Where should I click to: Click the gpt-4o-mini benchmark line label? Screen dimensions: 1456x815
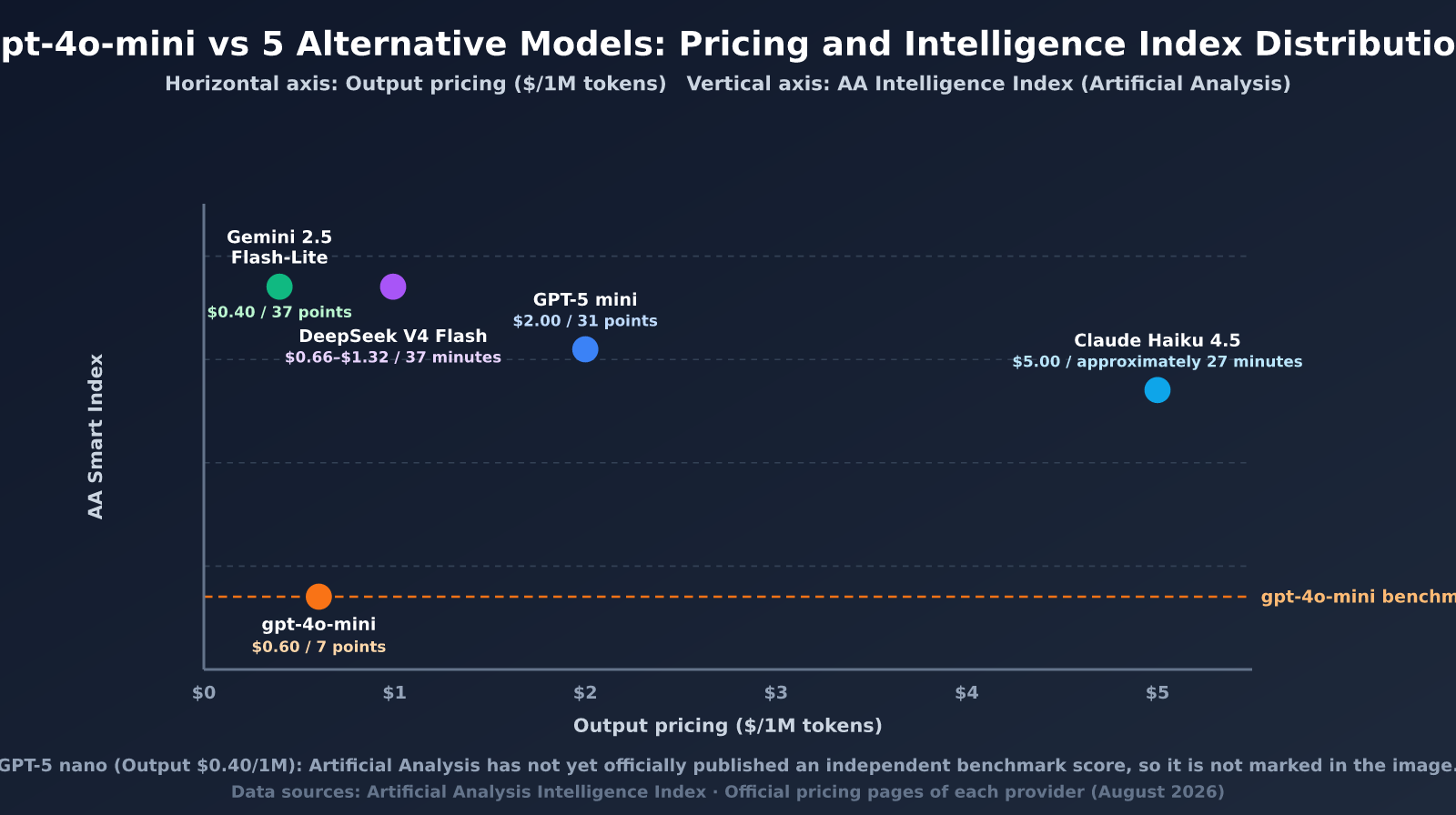[1358, 598]
